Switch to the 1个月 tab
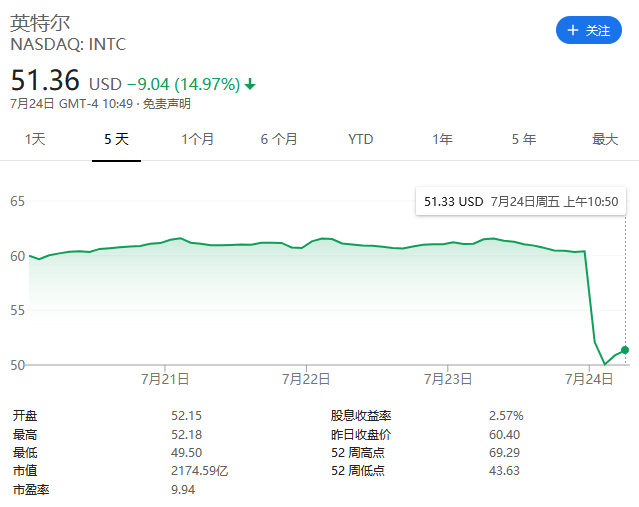 coord(197,139)
